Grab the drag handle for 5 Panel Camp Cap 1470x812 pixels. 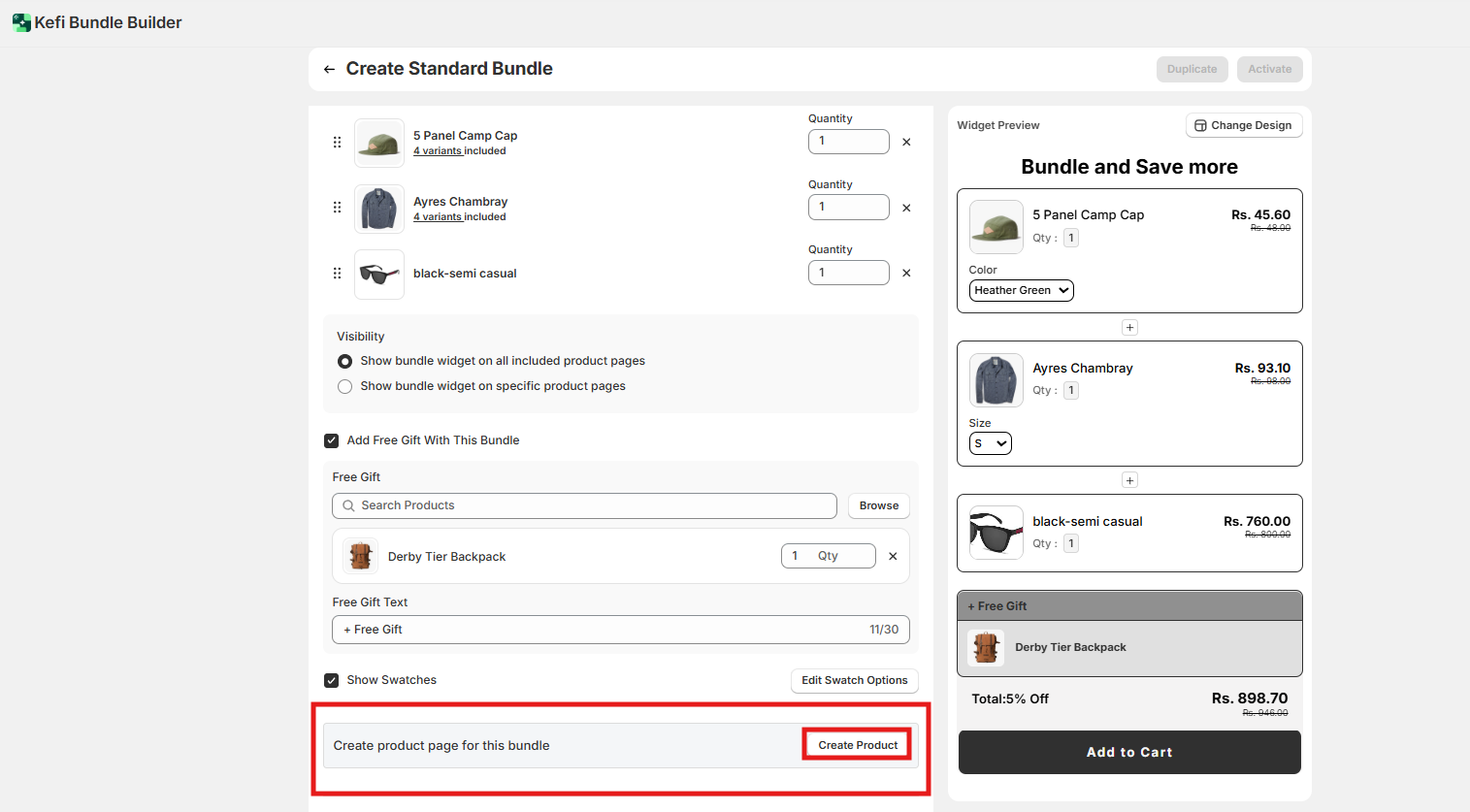point(337,143)
